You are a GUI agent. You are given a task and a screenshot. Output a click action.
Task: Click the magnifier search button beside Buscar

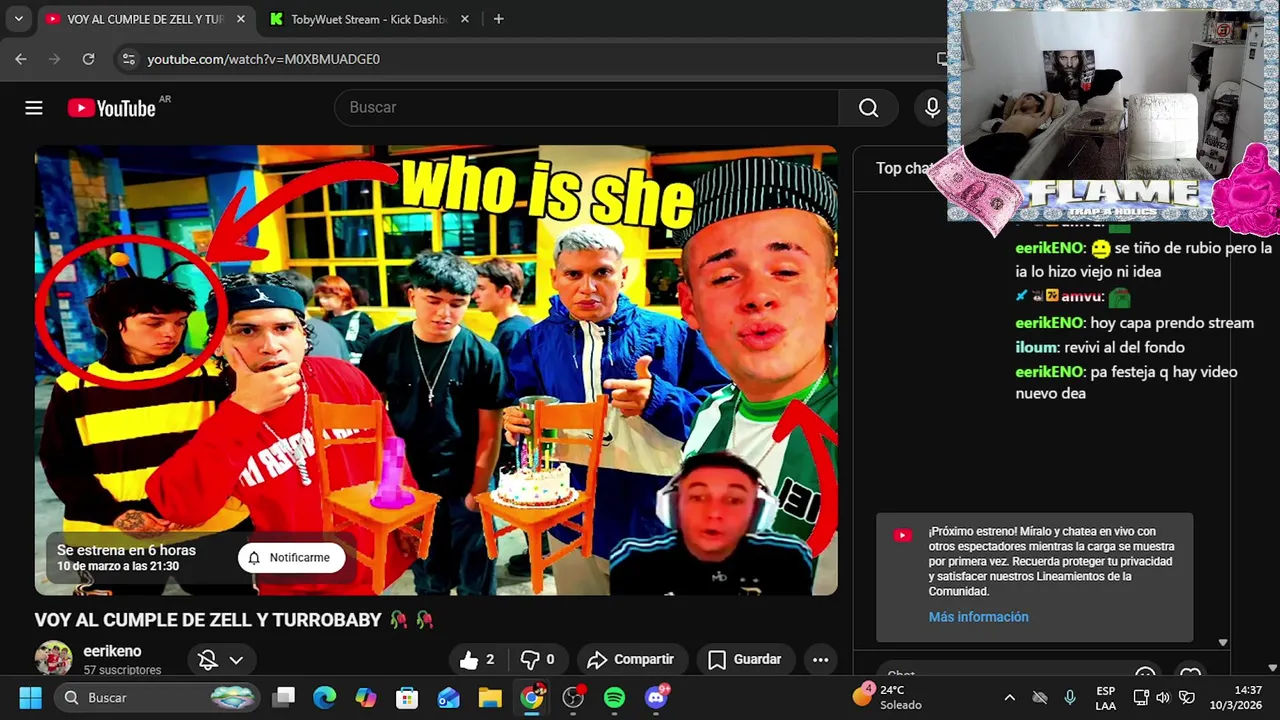[x=869, y=108]
